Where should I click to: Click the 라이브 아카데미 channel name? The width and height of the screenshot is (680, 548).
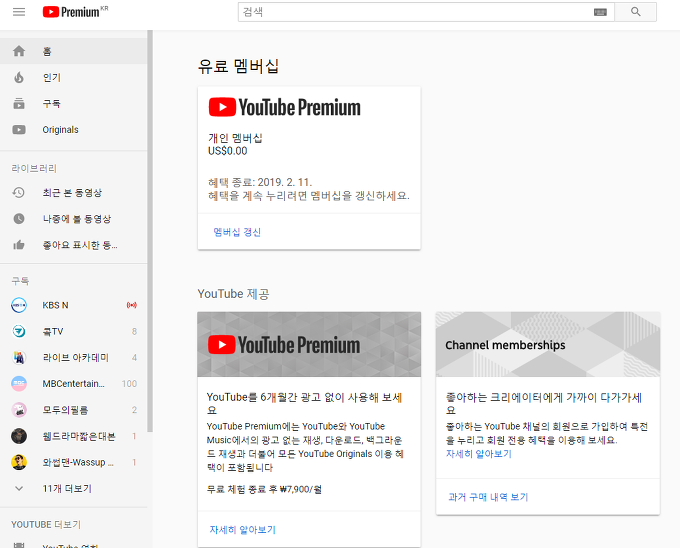coord(75,358)
